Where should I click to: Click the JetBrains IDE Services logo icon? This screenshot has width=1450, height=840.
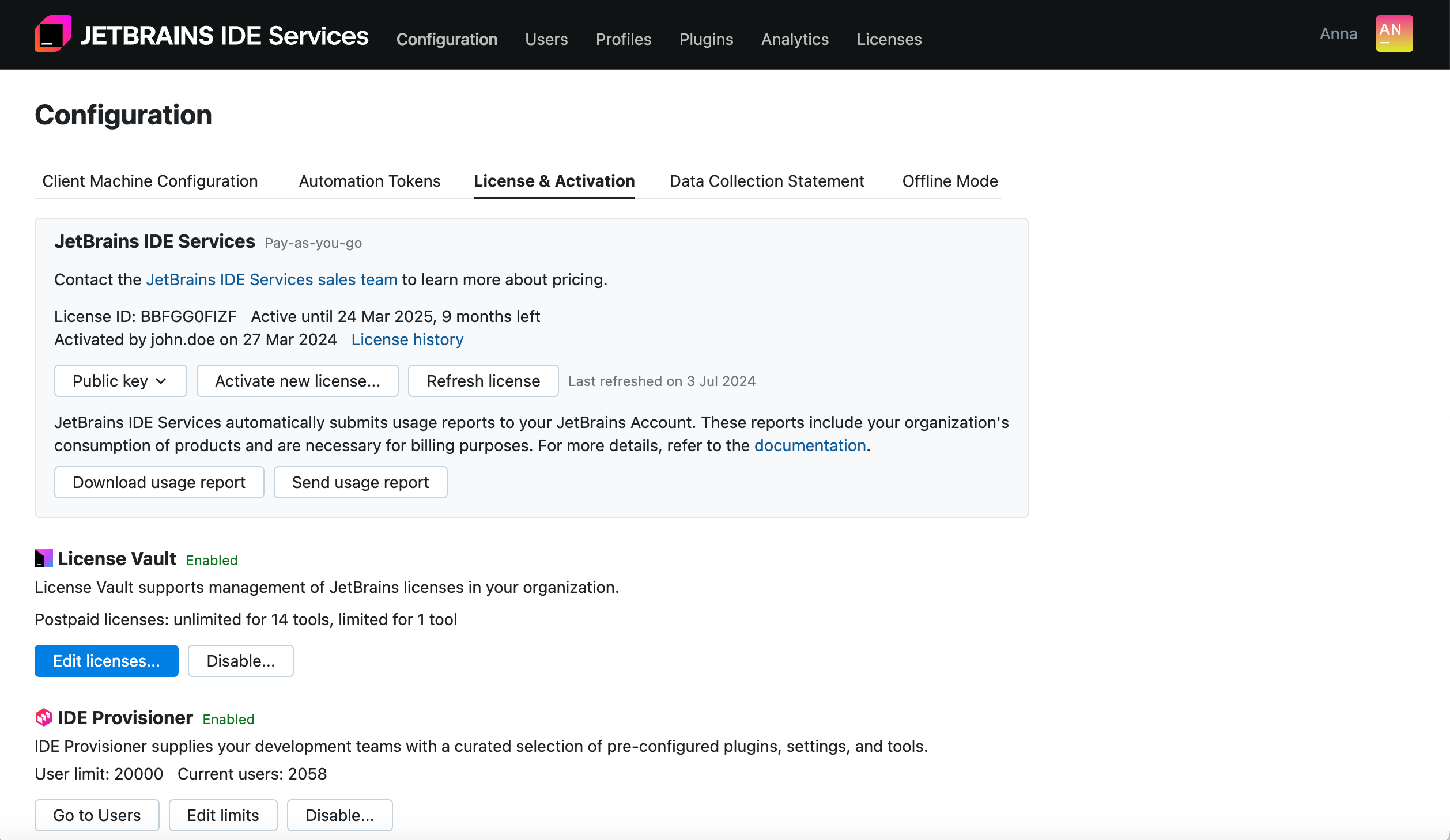point(53,33)
